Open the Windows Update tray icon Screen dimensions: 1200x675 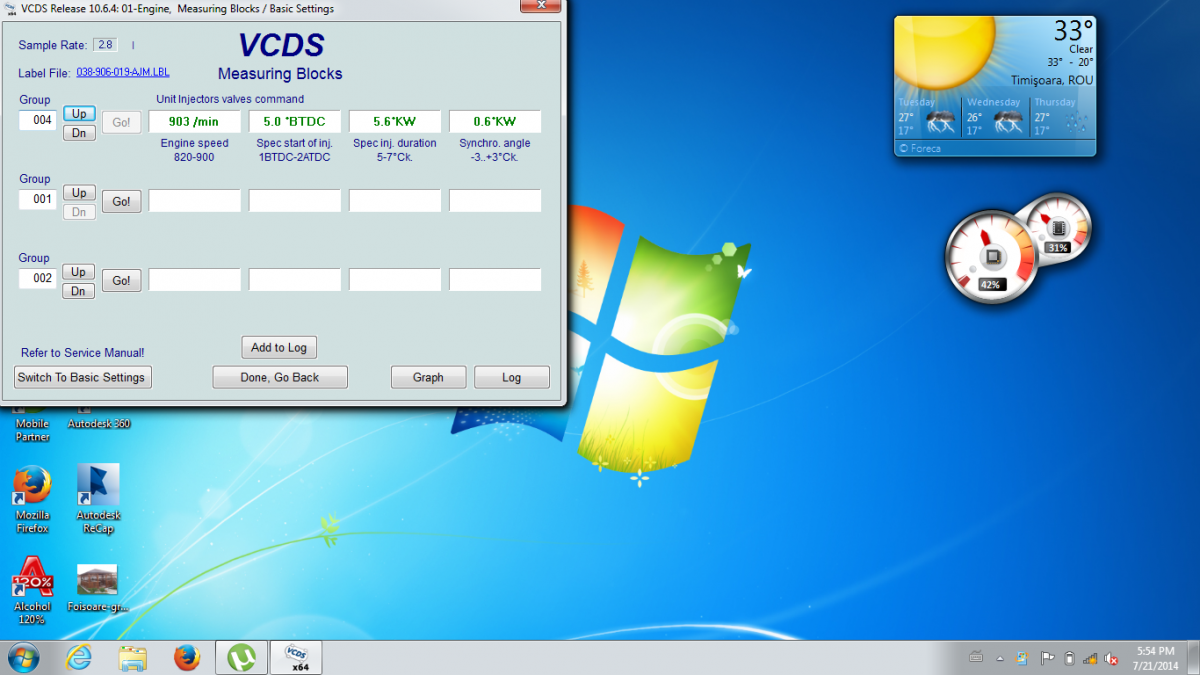coord(1022,658)
